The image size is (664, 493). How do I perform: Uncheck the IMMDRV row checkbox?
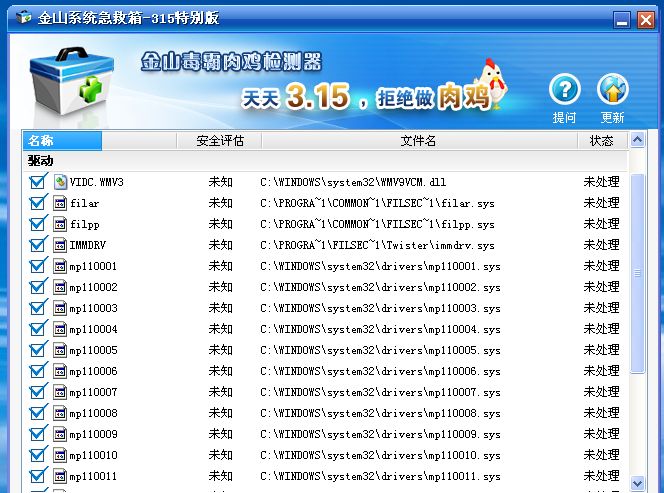(37, 245)
